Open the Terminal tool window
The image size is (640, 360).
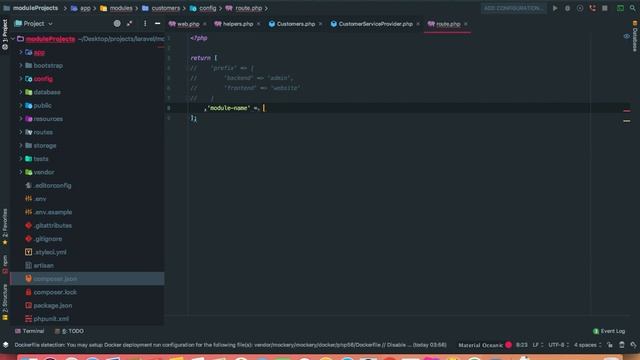tap(29, 331)
